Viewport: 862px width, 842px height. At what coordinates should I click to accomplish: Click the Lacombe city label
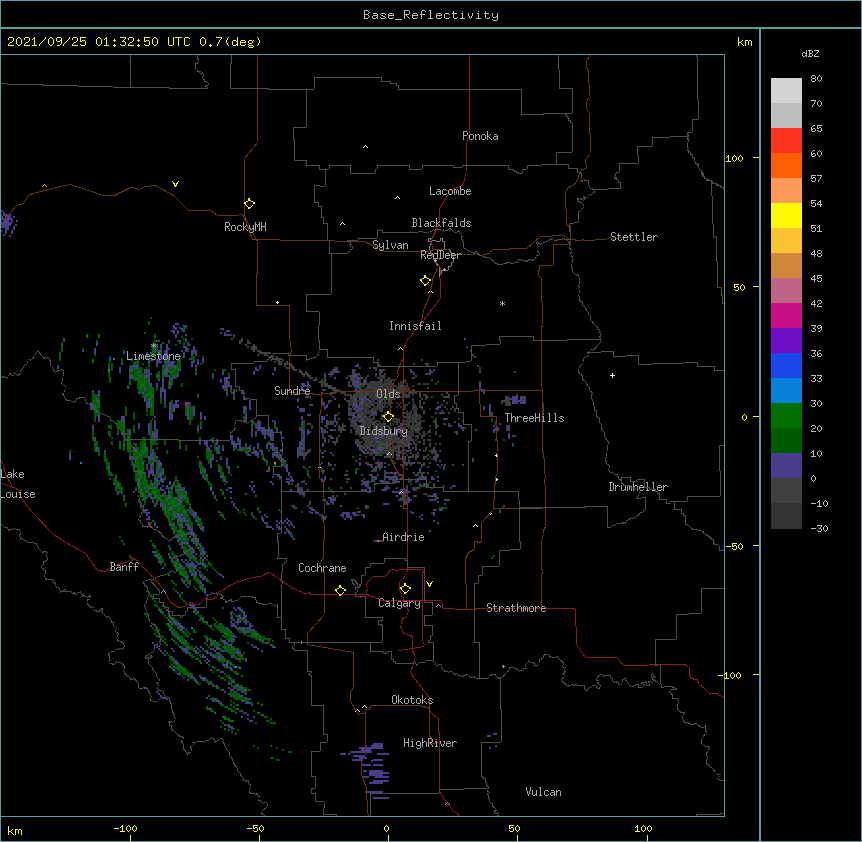pyautogui.click(x=450, y=191)
